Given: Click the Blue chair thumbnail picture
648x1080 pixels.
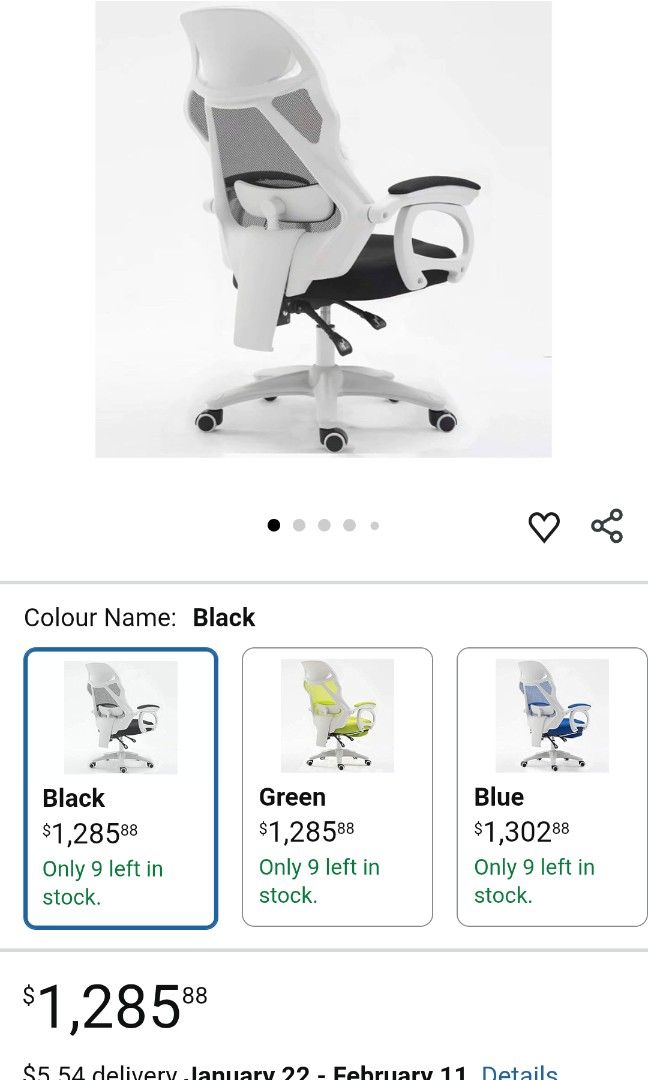Looking at the screenshot, I should click(x=551, y=713).
